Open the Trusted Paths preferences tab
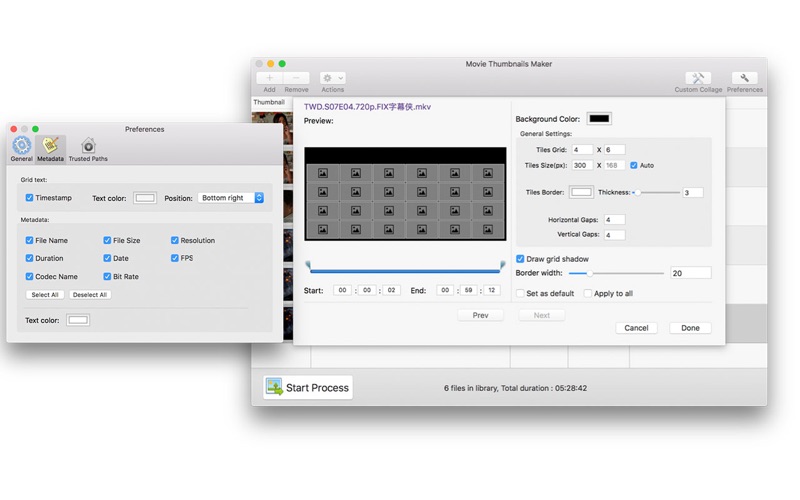Image resolution: width=800 pixels, height=500 pixels. point(88,147)
